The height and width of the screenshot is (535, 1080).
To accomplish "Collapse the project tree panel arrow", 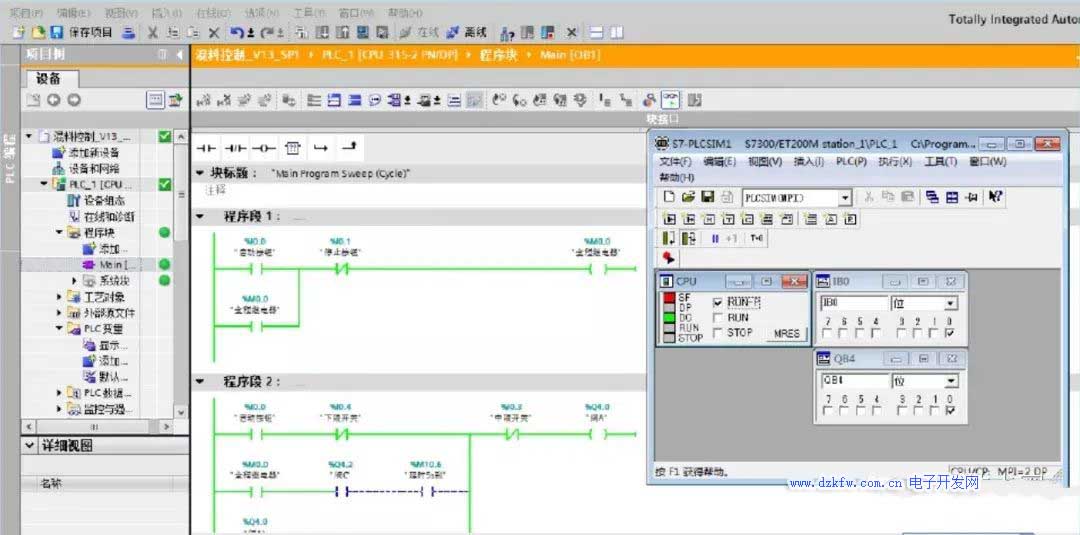I will coord(180,54).
